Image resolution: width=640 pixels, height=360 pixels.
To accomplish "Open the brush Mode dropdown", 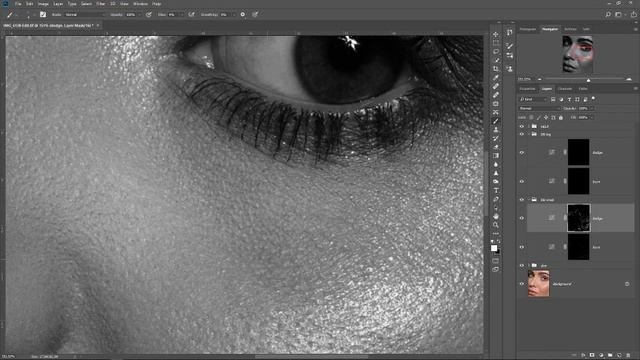I will [84, 14].
